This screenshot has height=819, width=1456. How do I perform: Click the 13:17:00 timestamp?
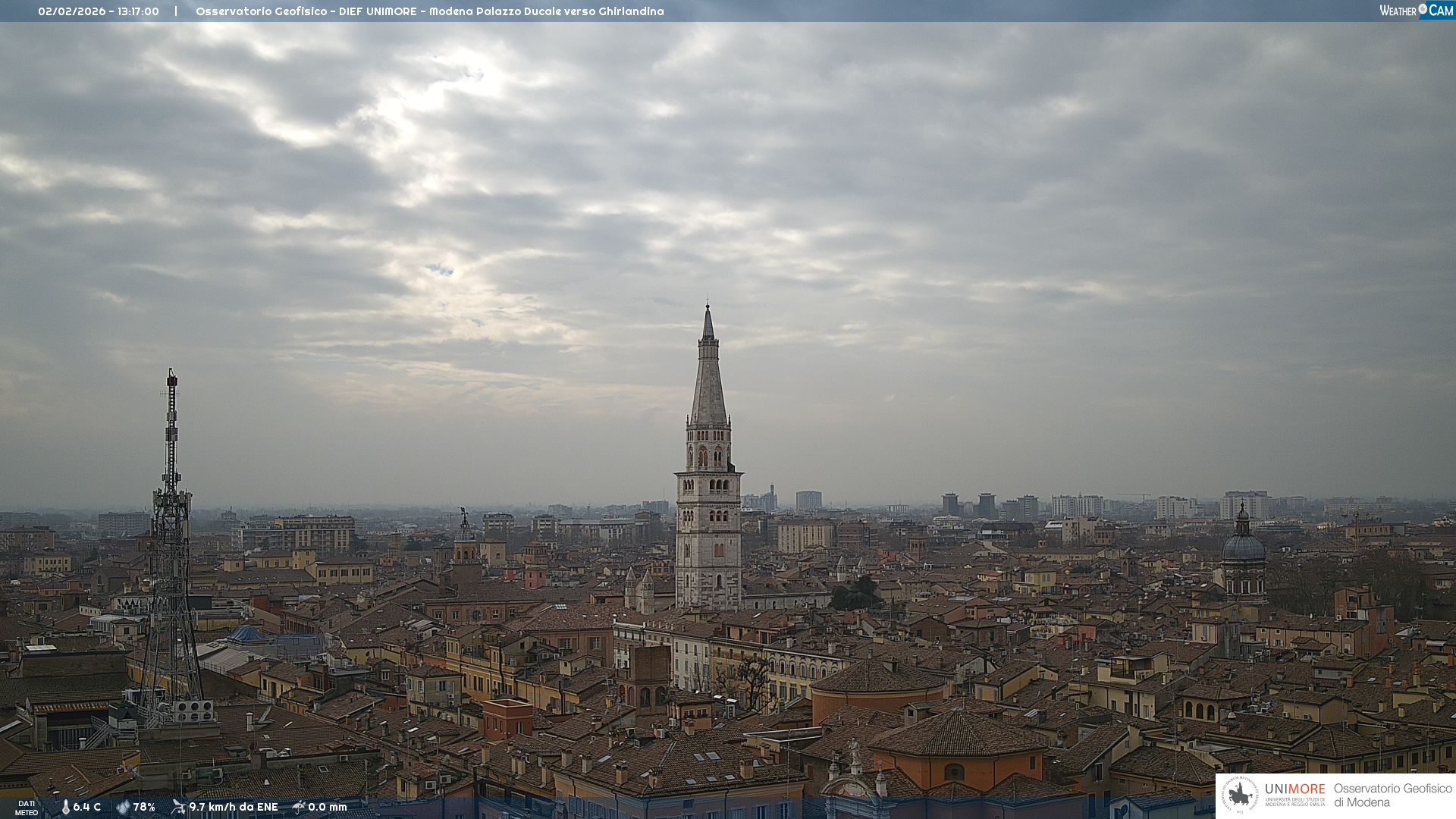pyautogui.click(x=138, y=11)
